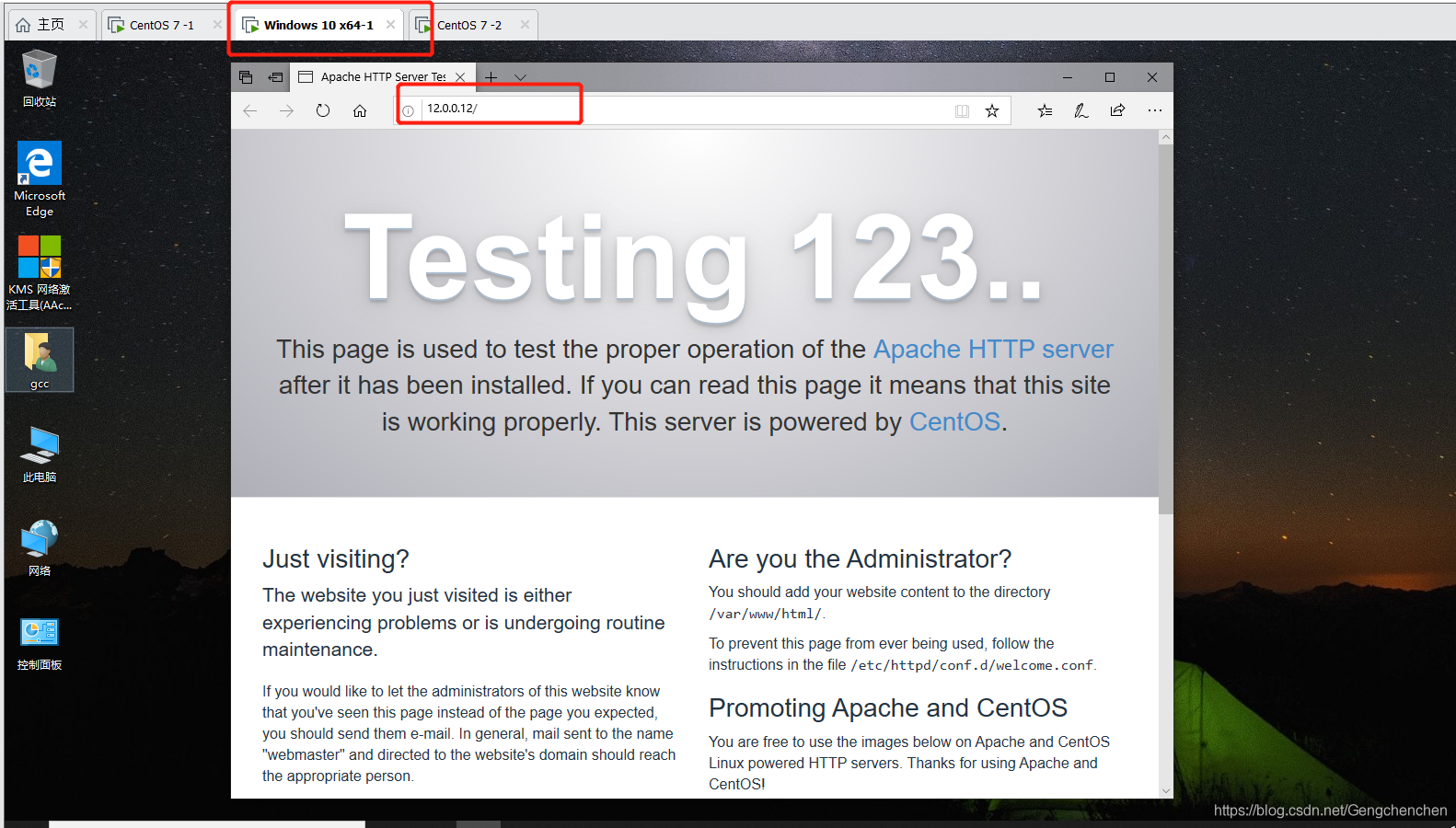Open the This PC desktop icon
The height and width of the screenshot is (828, 1456).
pos(40,454)
